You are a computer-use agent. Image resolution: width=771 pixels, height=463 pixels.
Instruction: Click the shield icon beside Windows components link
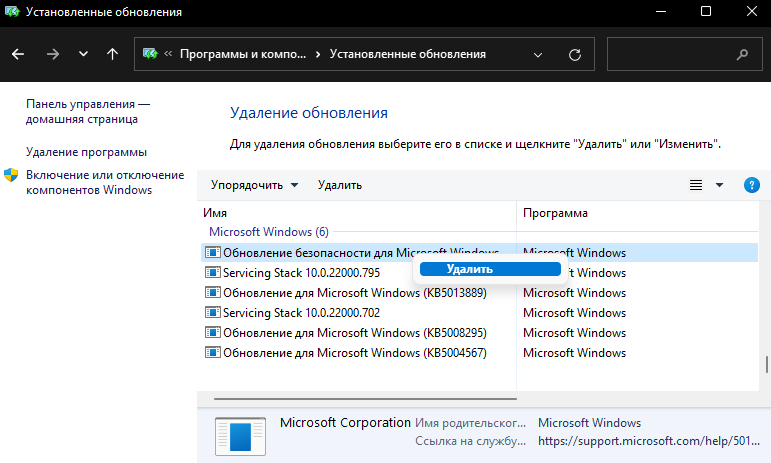[x=11, y=175]
